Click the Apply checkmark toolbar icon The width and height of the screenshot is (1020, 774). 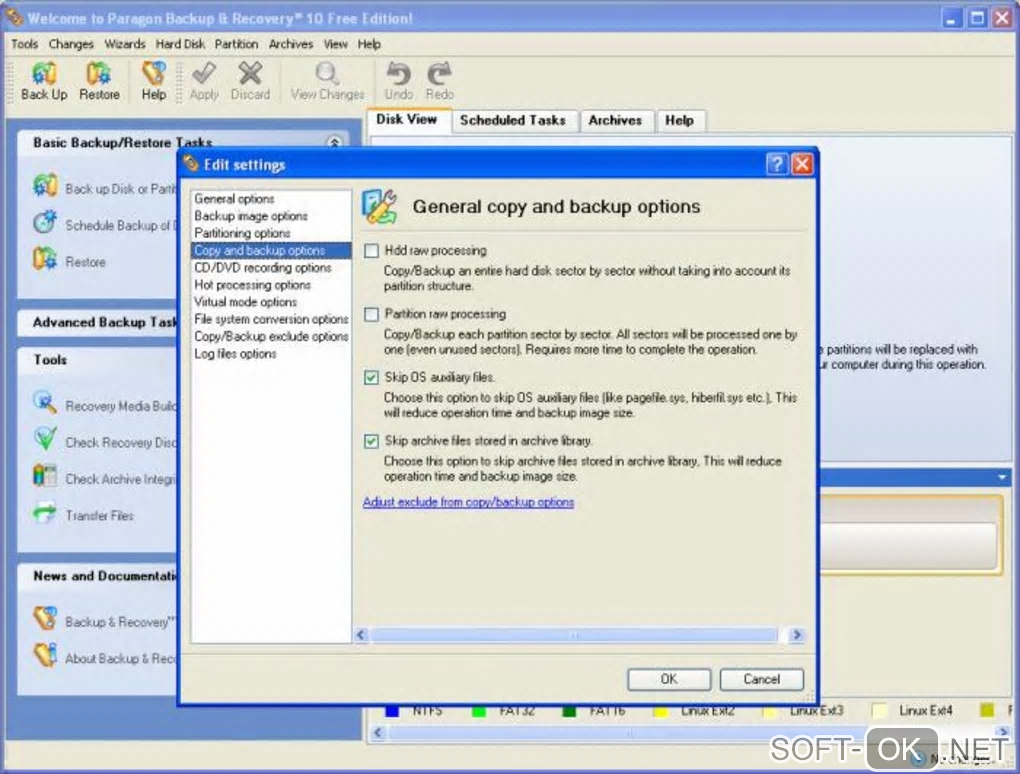click(x=204, y=74)
